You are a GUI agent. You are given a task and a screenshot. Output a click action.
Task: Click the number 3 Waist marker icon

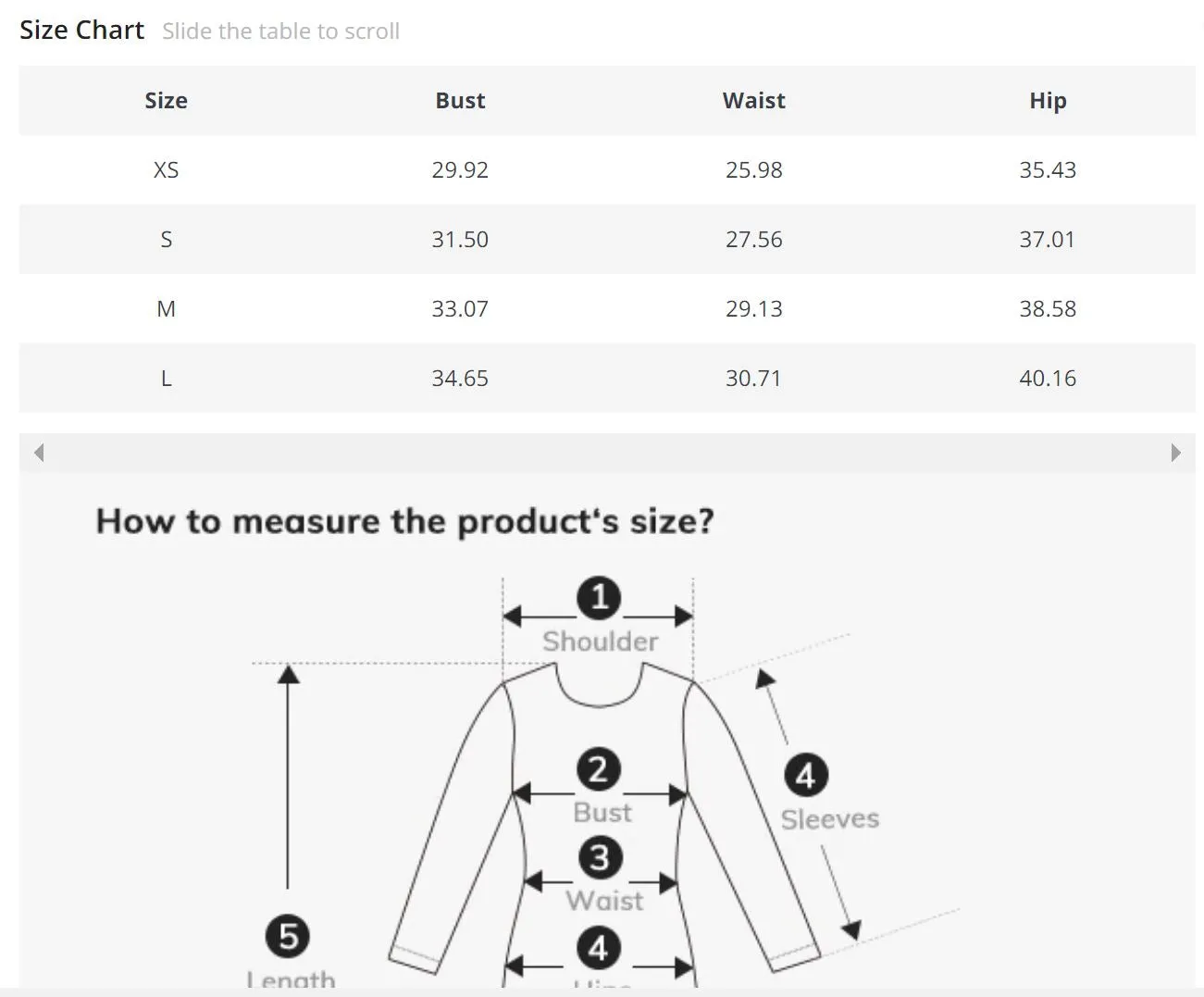click(599, 857)
